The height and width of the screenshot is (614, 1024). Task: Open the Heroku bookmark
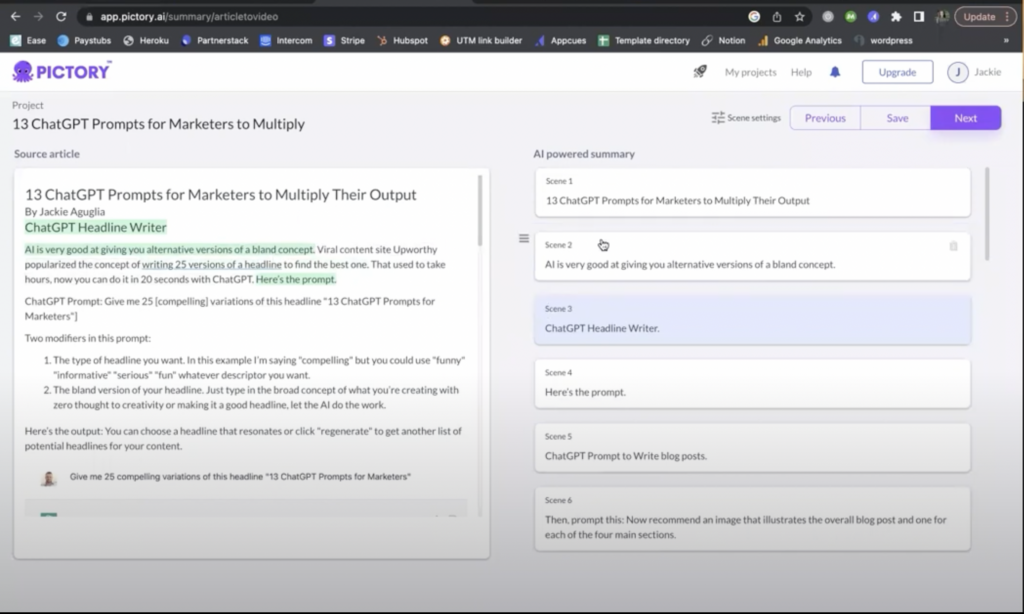[146, 40]
